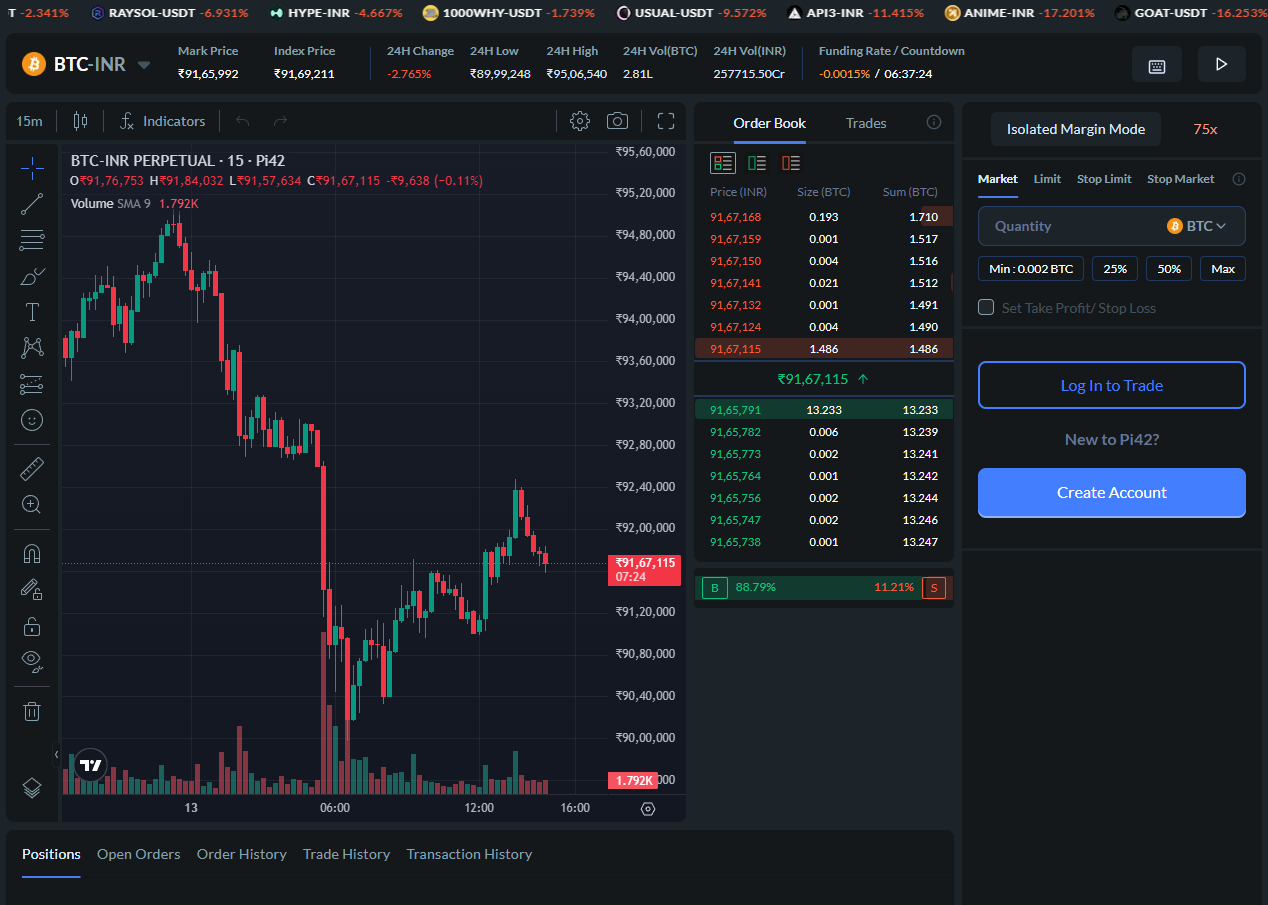Select the text annotation tool
Screen dimensions: 1268x905
(32, 312)
